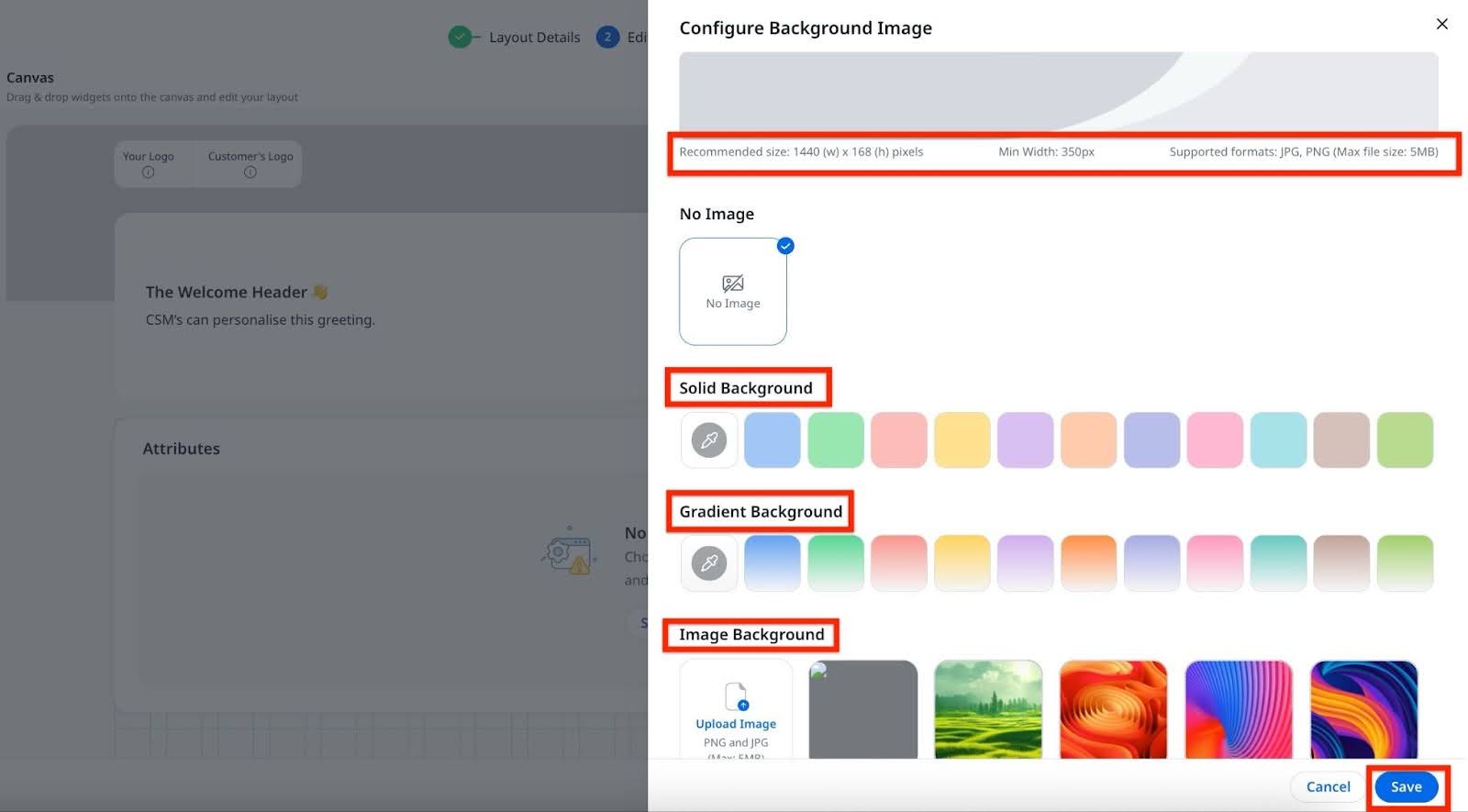Pick the blue gradient background swatch
Screen dimensions: 1468x812
coord(773,563)
